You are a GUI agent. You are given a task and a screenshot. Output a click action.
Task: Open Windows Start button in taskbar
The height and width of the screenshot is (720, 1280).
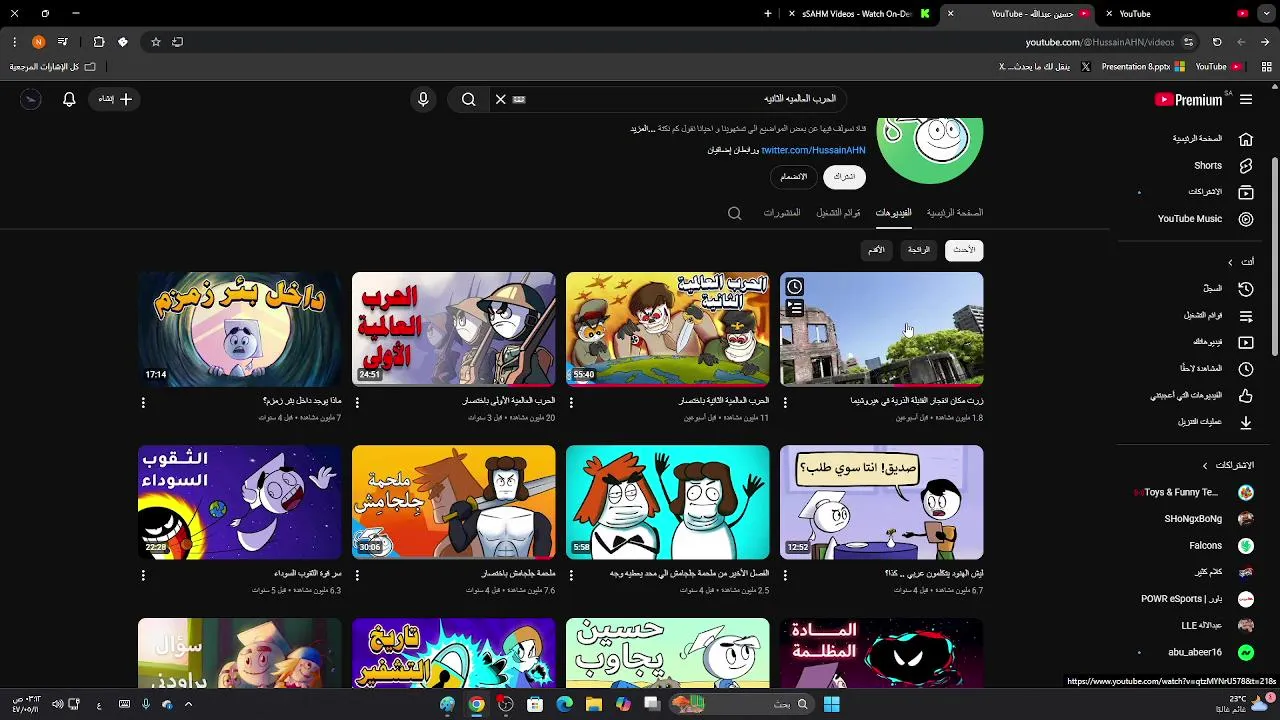(832, 704)
